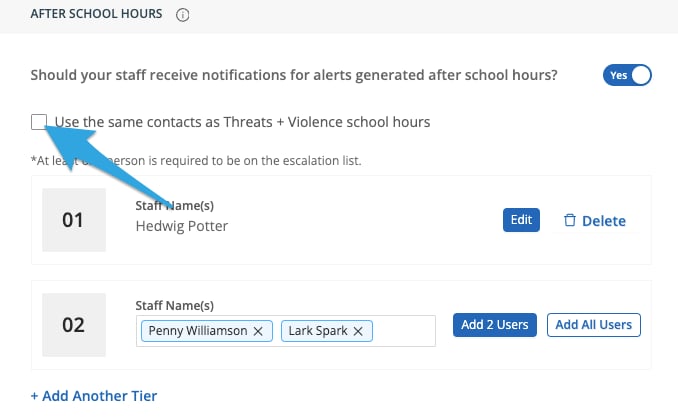Click Use the same contacts label text

242,122
